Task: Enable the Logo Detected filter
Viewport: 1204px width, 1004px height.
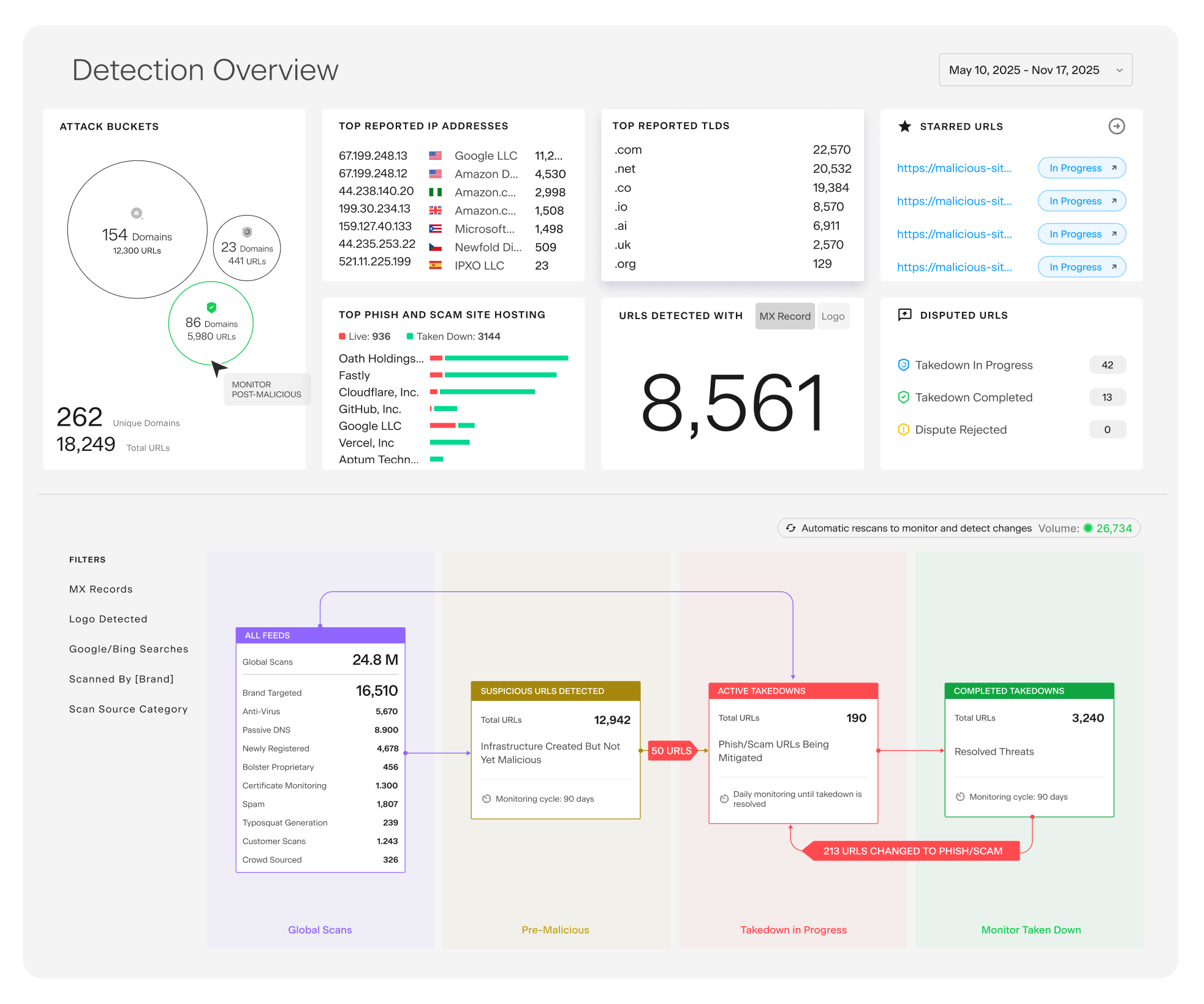Action: pos(108,619)
